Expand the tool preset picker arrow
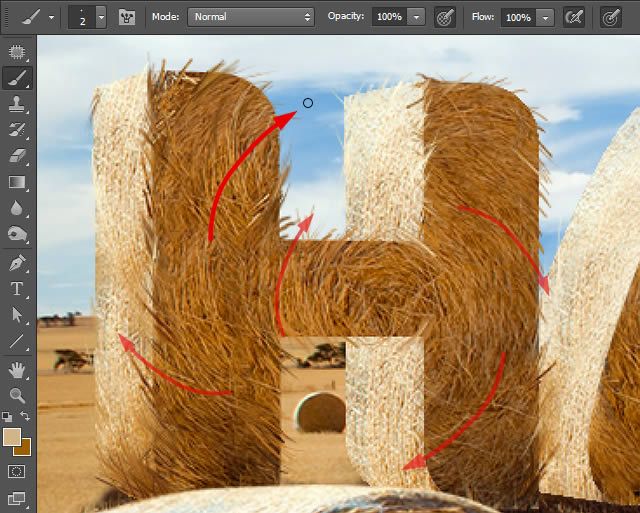The width and height of the screenshot is (640, 513). click(x=51, y=18)
